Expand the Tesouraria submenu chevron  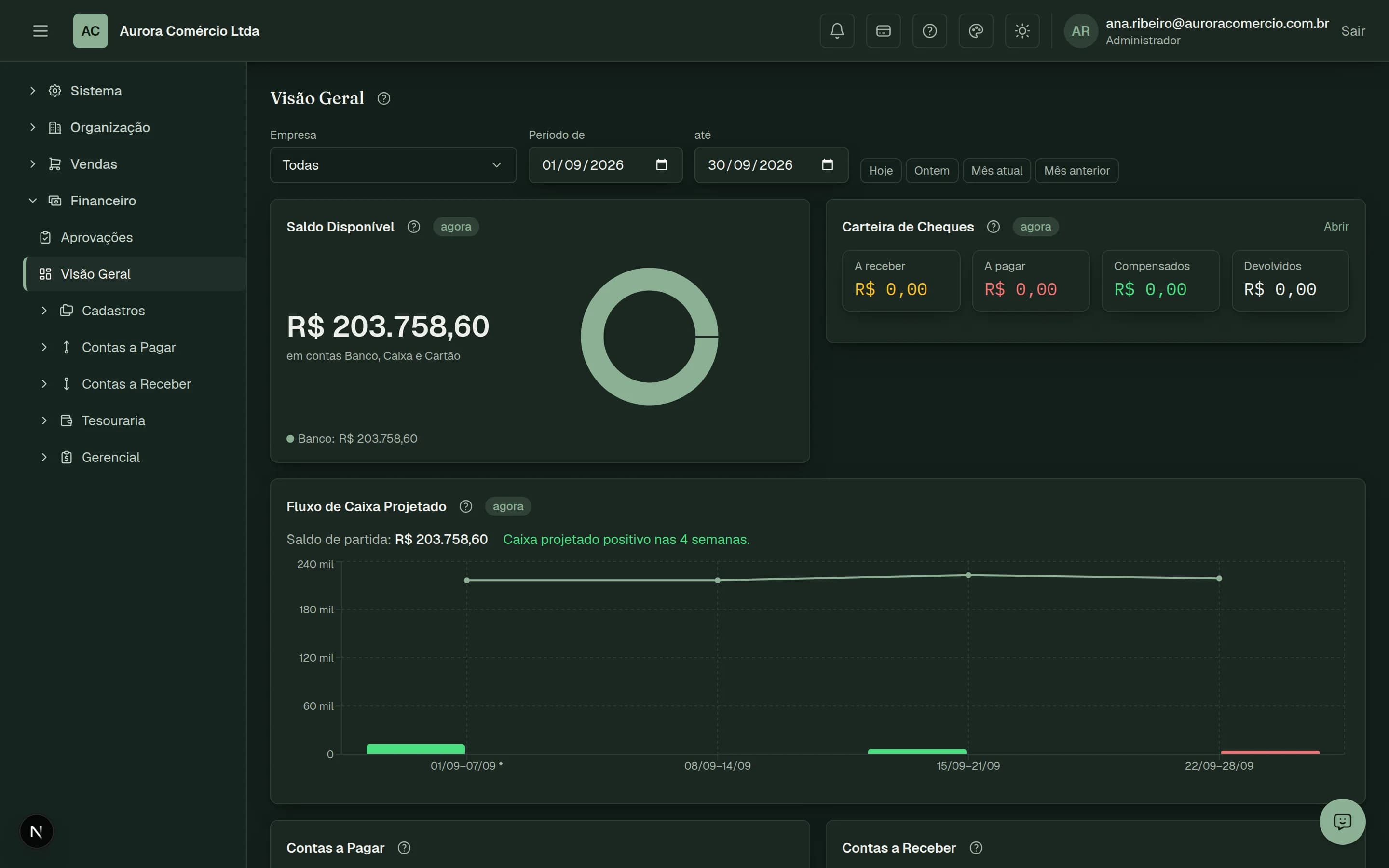tap(44, 421)
